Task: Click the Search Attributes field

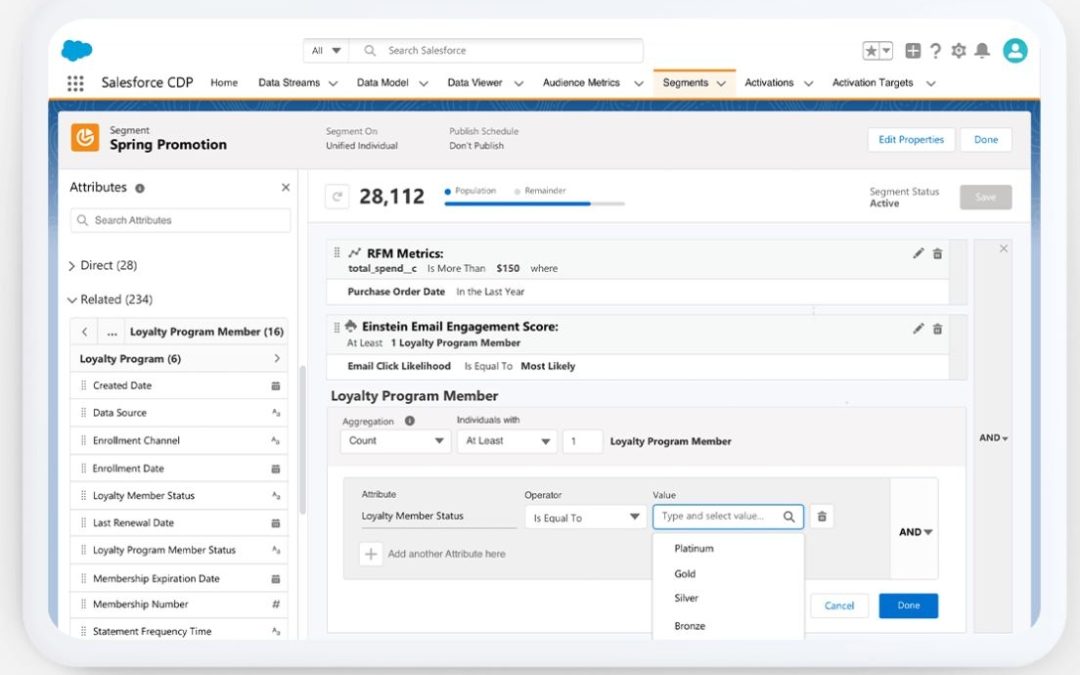Action: coord(180,220)
